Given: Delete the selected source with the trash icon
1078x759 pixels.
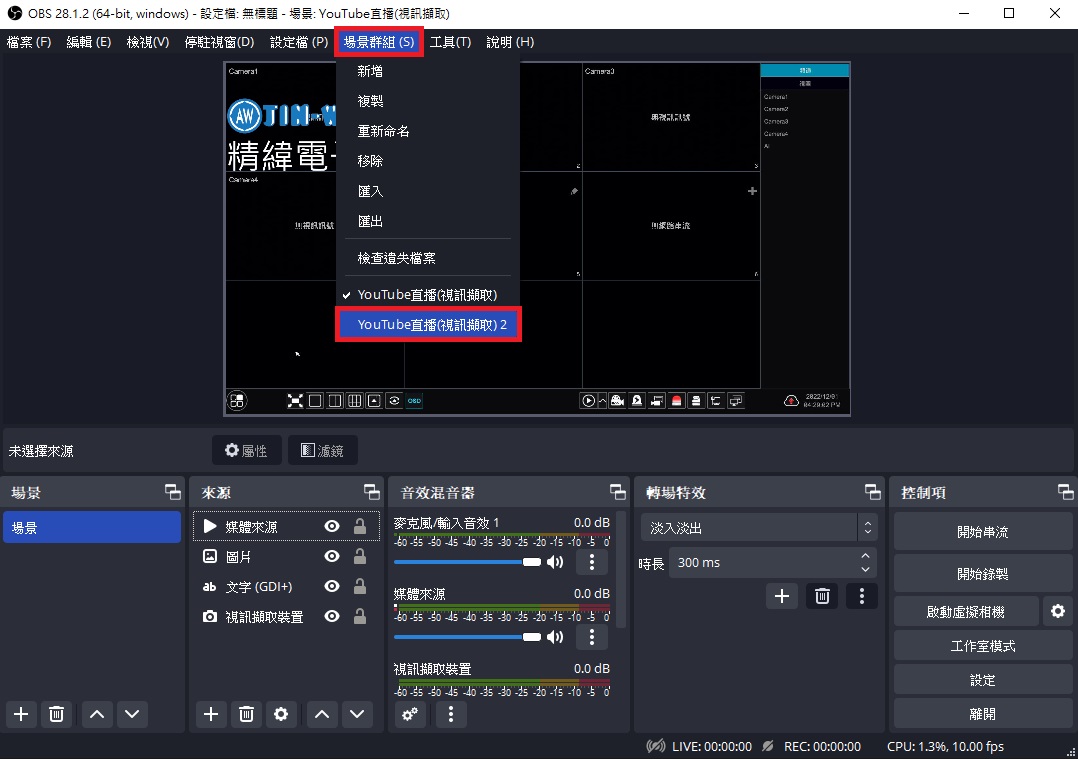Looking at the screenshot, I should tap(246, 714).
